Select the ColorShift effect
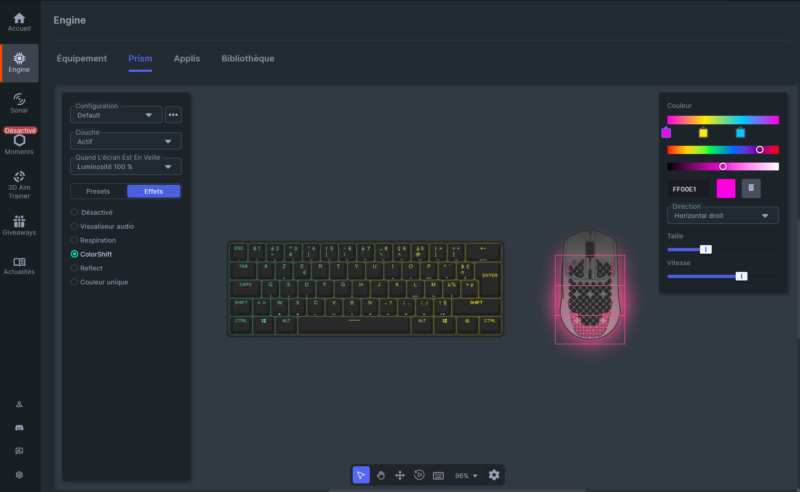Screen dimensions: 800x492 pyautogui.click(x=74, y=254)
